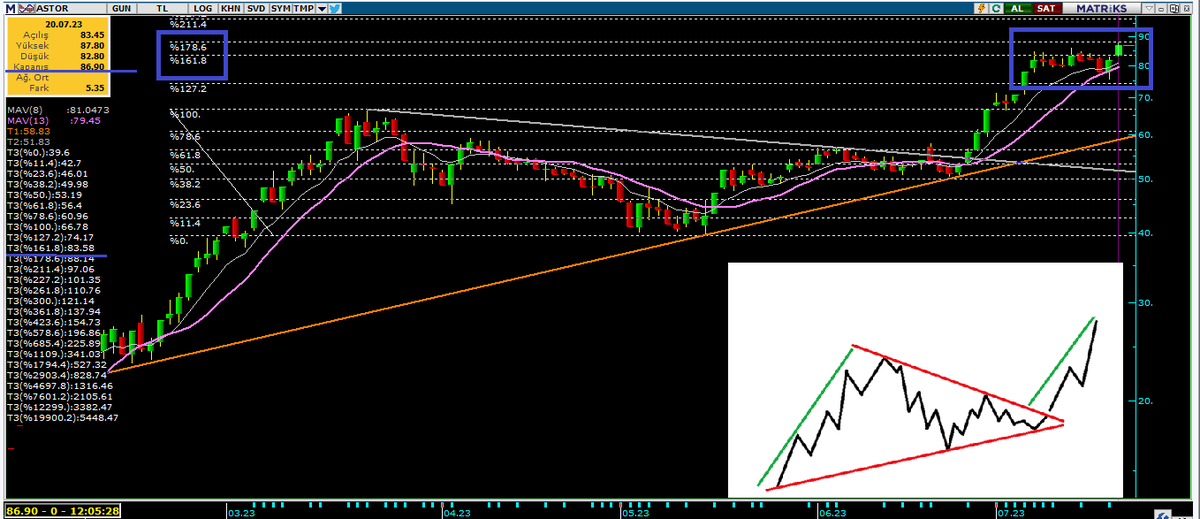
Task: Select the T3(%61.8):56.4 level row
Action: [46, 204]
